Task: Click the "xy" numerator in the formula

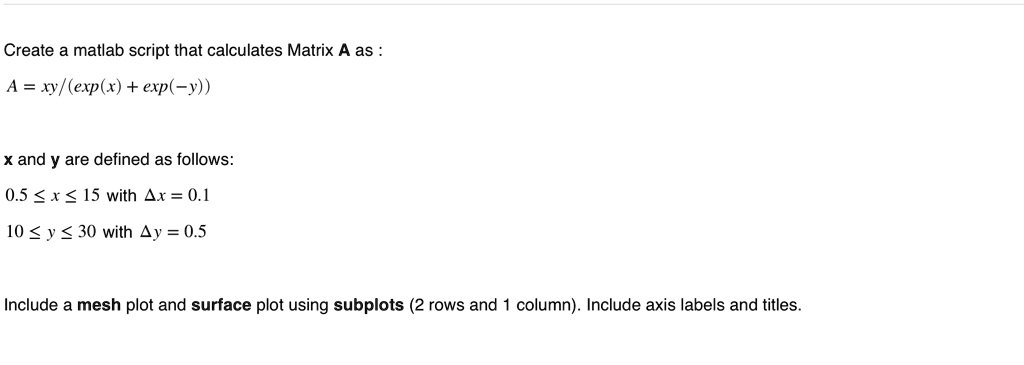Action: pos(50,87)
